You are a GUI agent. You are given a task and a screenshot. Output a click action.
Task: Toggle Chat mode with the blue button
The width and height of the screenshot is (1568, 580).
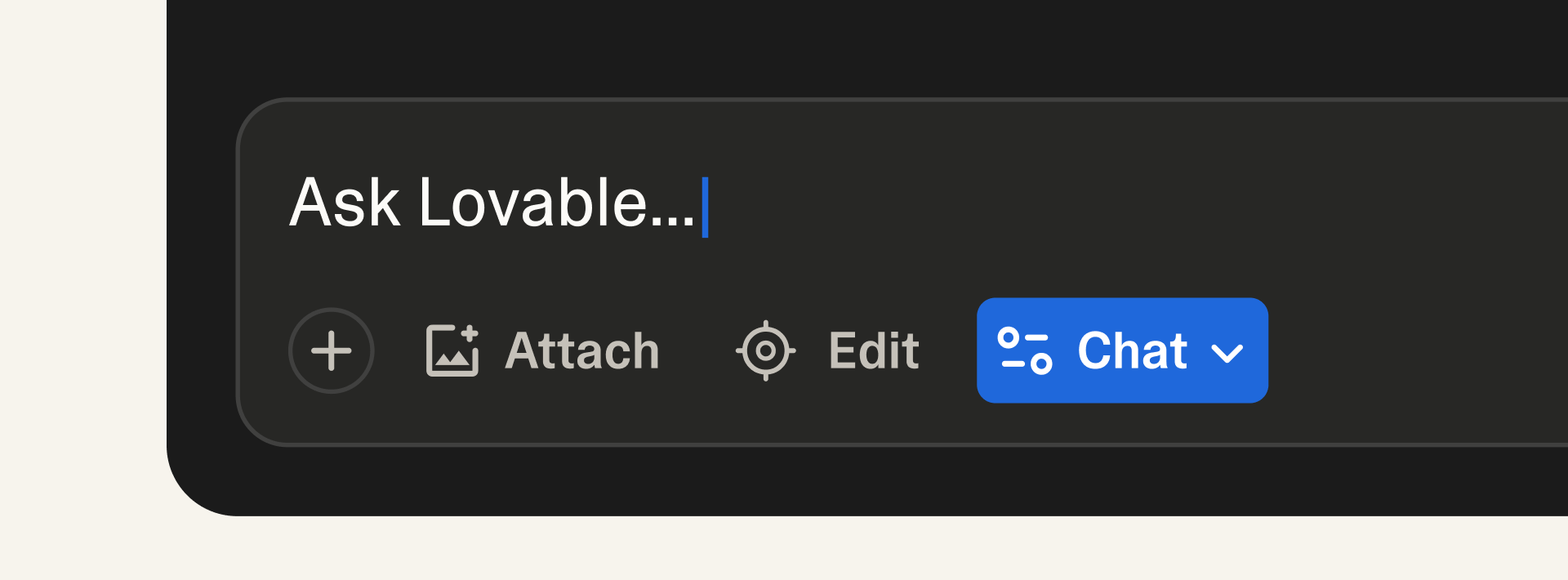tap(1121, 350)
